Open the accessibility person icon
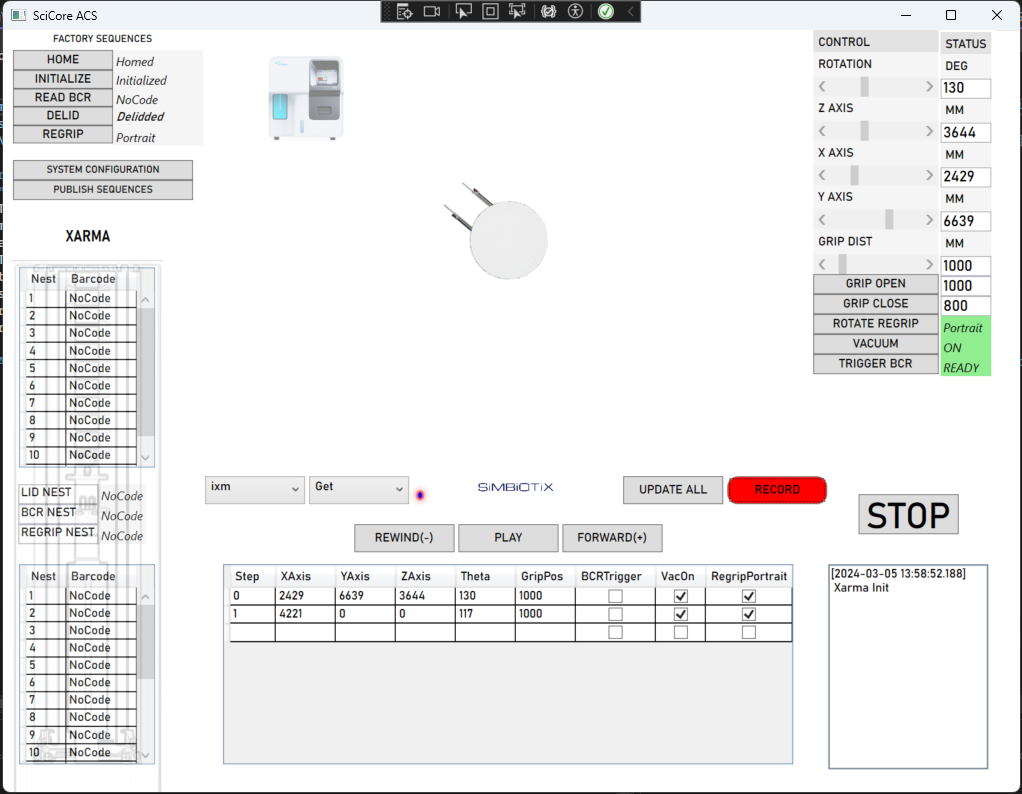The image size is (1022, 794). coord(575,12)
